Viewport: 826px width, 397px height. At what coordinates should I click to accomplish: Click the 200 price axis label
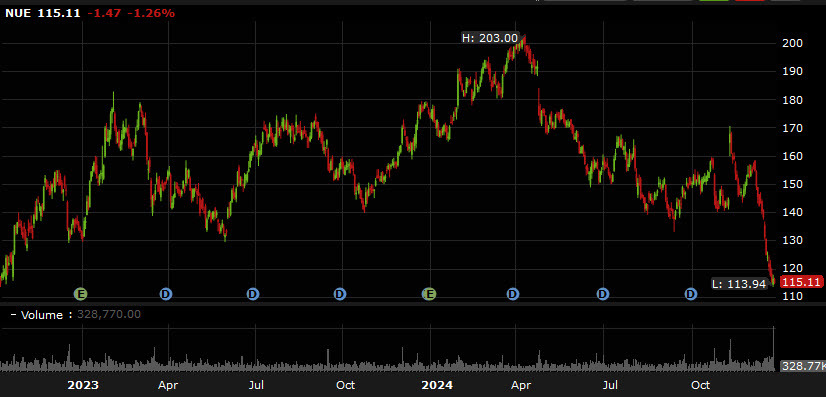[x=792, y=43]
